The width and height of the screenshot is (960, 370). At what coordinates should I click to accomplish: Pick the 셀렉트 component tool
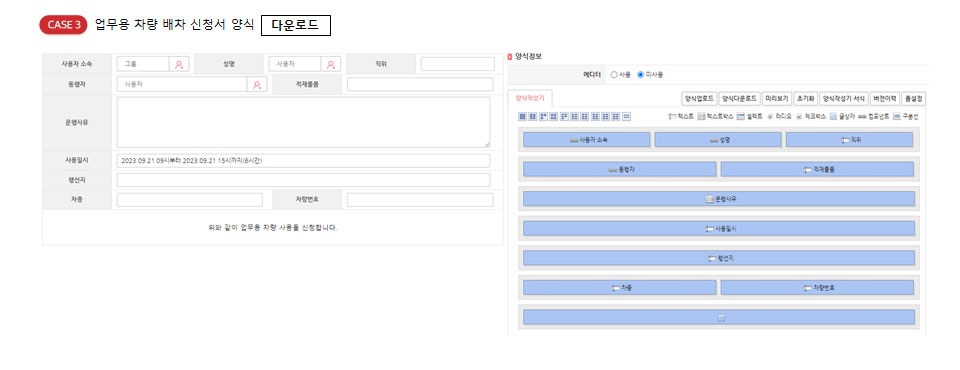pyautogui.click(x=750, y=116)
